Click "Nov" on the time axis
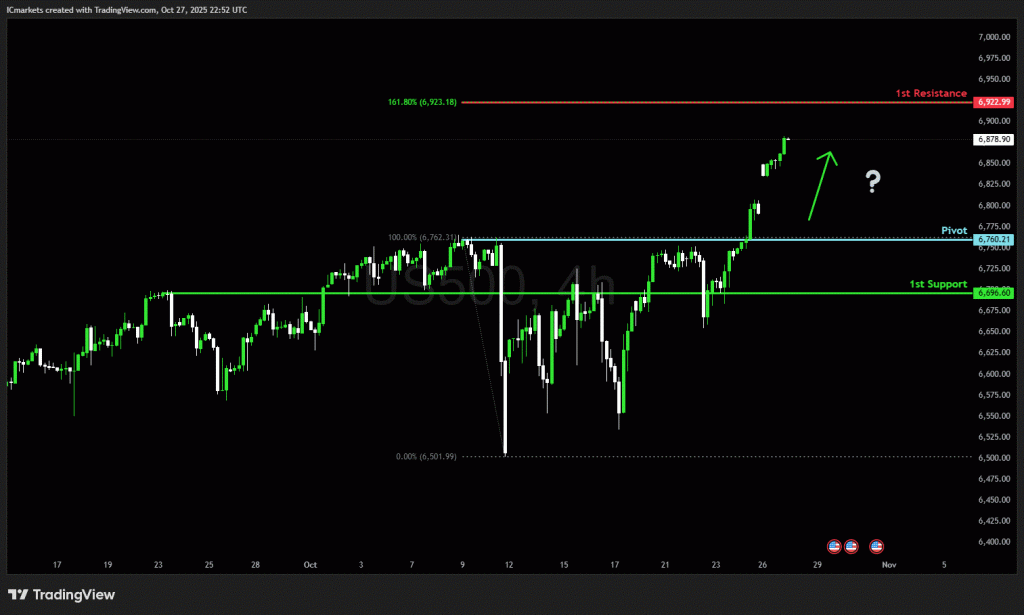This screenshot has height=615, width=1024. coord(888,564)
